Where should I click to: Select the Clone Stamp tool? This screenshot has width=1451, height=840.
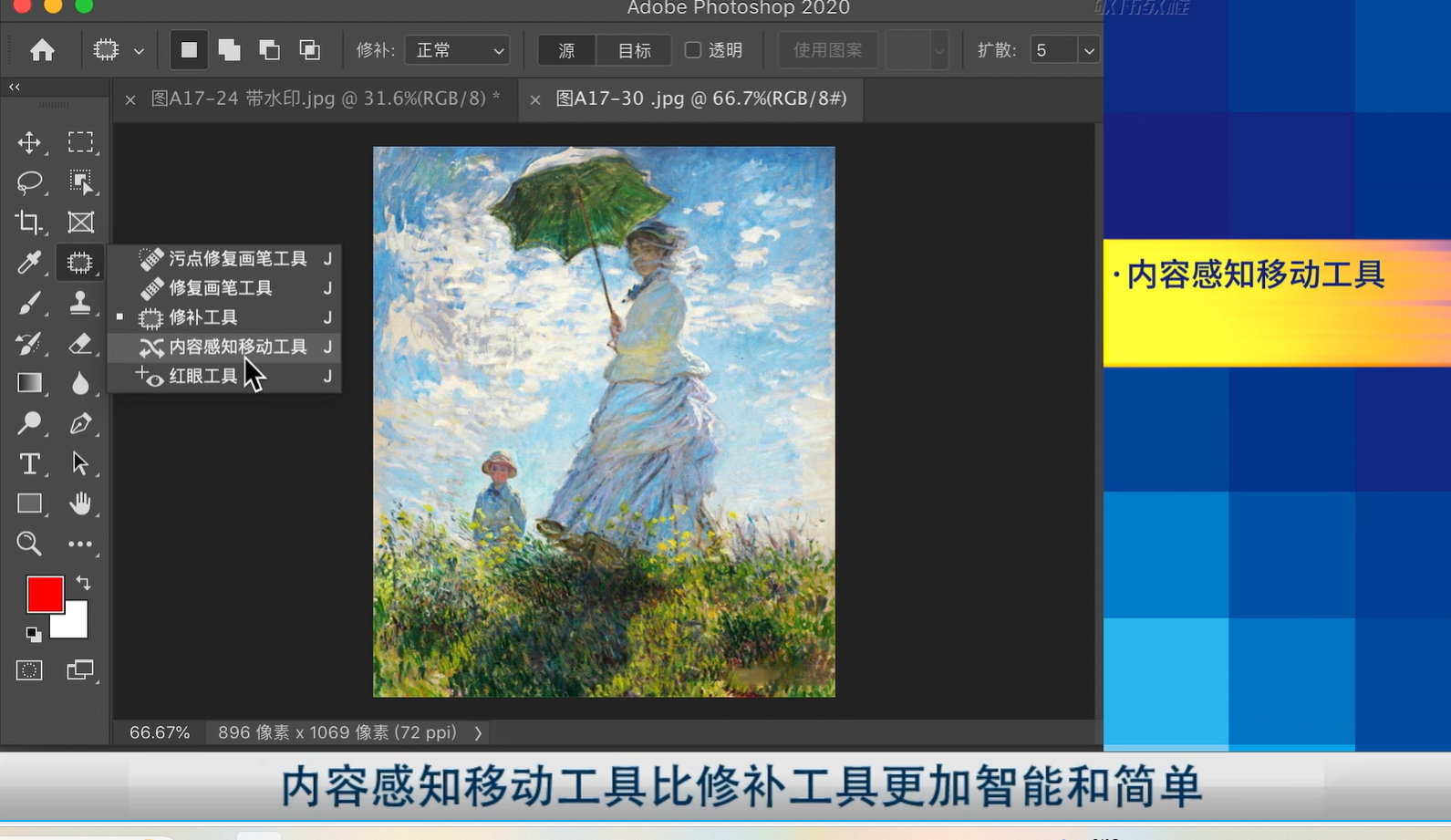pos(80,303)
